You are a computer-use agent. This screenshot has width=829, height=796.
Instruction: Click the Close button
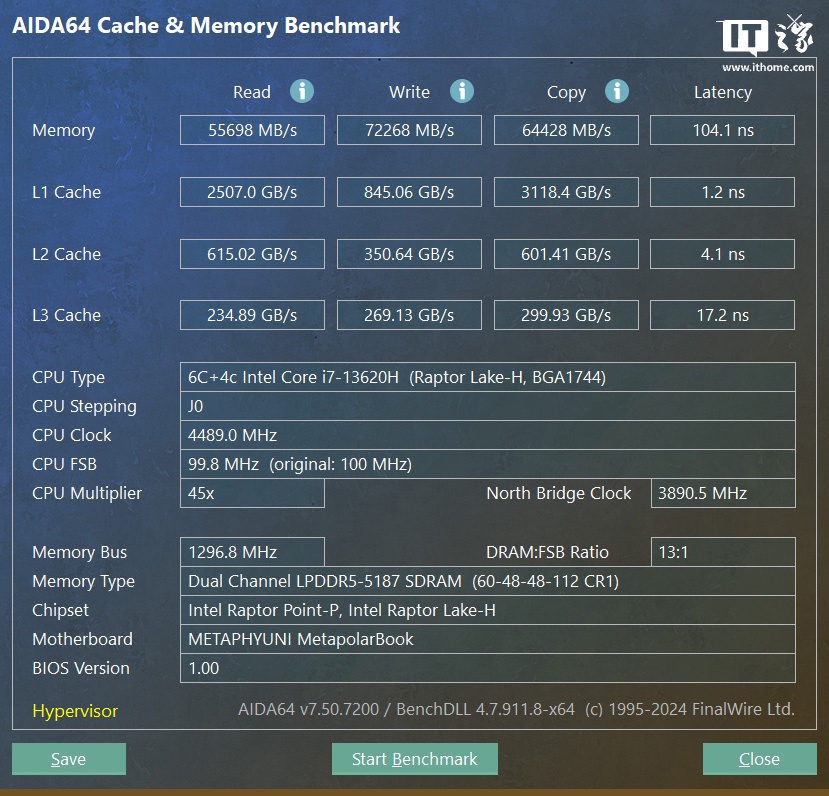coord(759,759)
